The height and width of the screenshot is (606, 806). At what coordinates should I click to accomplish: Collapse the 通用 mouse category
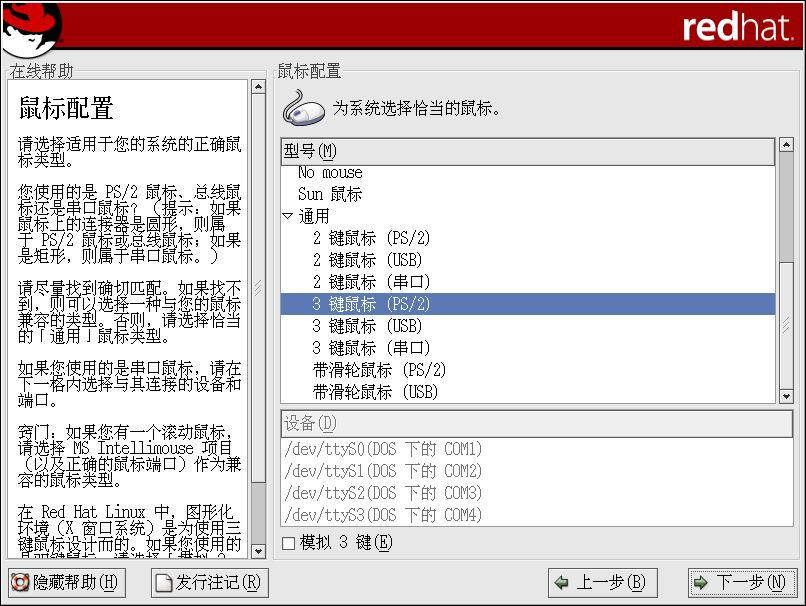[x=288, y=216]
